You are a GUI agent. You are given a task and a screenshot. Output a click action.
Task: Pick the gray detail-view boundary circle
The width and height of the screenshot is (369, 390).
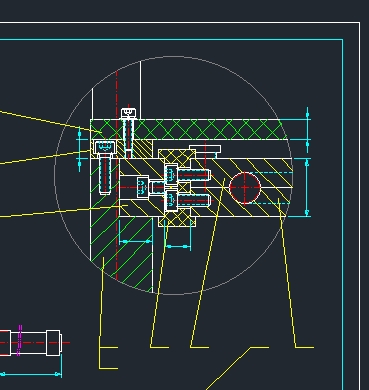click(x=174, y=176)
